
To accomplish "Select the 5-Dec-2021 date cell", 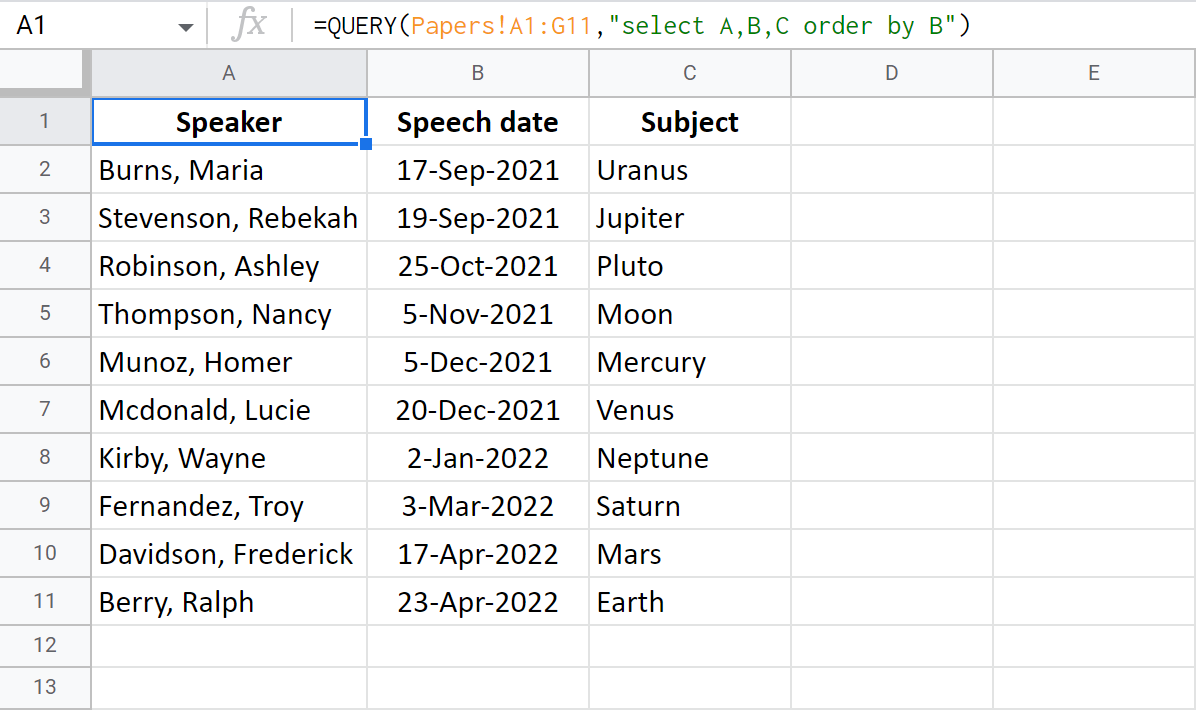I will (477, 361).
